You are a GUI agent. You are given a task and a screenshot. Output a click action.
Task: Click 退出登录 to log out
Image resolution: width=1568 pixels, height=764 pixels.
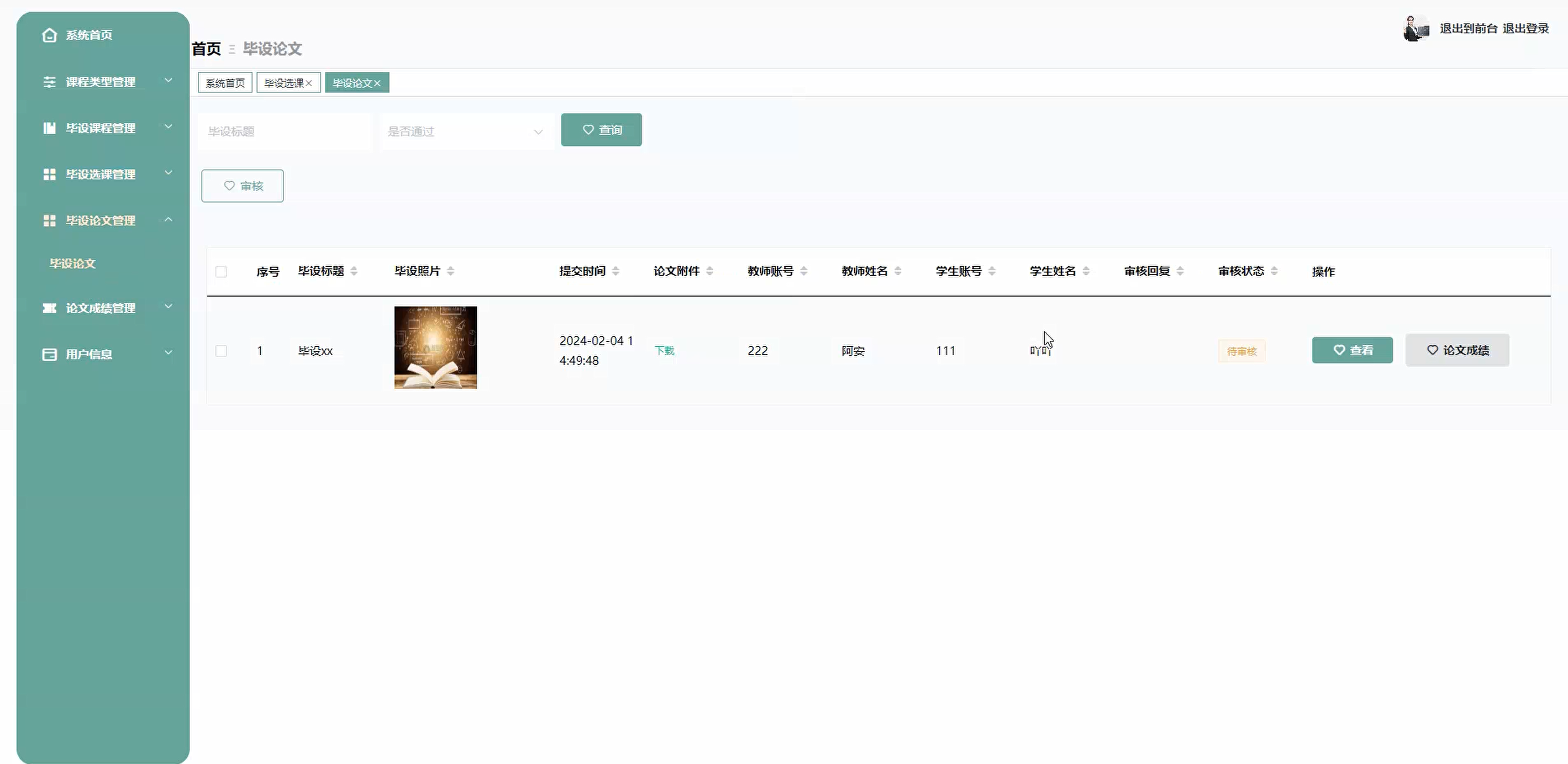tap(1525, 29)
